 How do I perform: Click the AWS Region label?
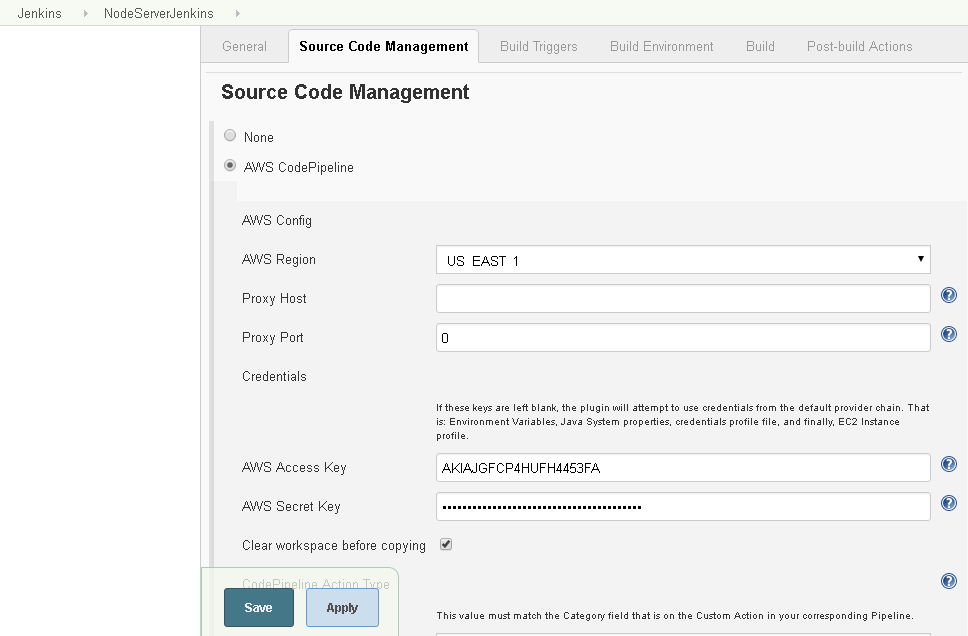(278, 259)
